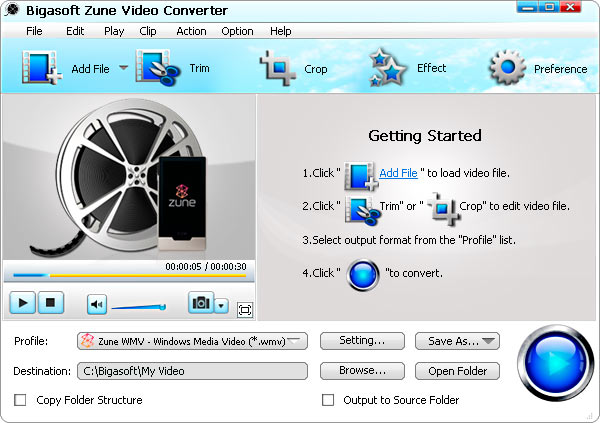Enable Copy Folder Structure checkbox

(20, 400)
